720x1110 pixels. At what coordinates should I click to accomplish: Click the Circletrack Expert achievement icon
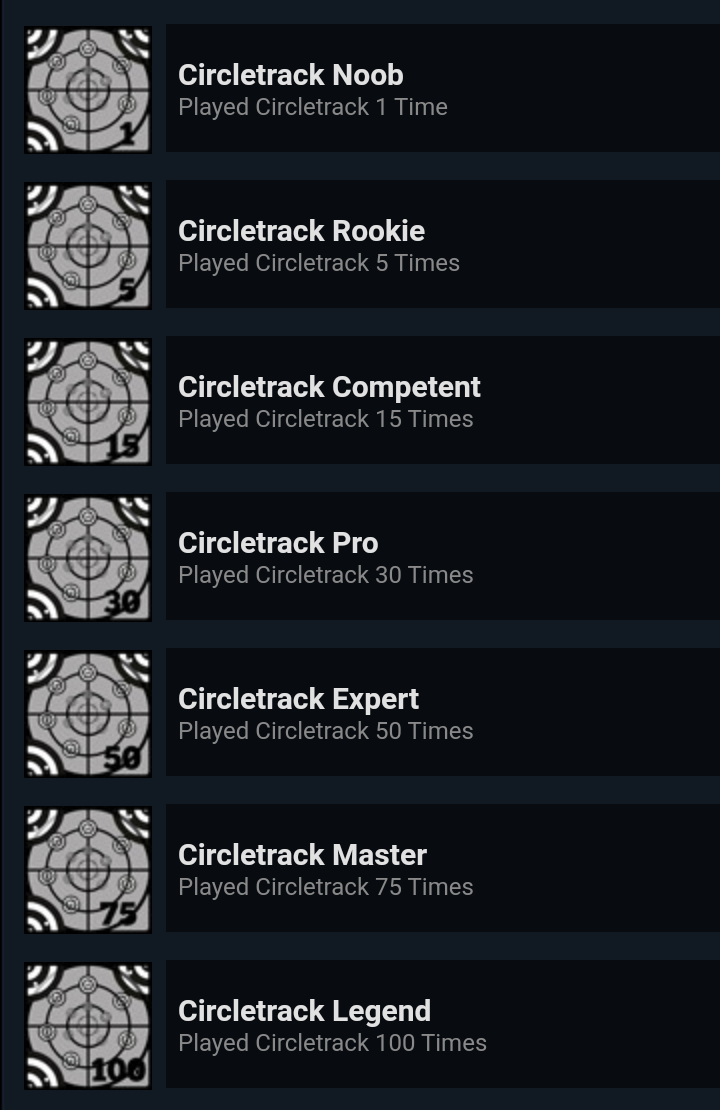88,714
